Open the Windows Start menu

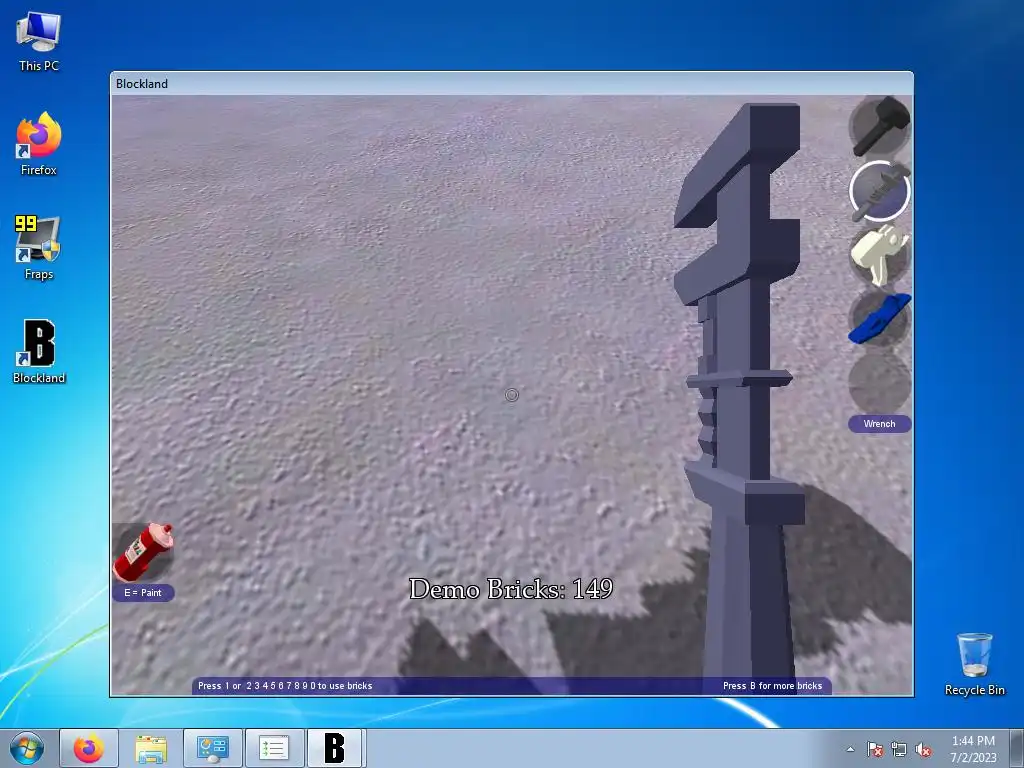[27, 748]
